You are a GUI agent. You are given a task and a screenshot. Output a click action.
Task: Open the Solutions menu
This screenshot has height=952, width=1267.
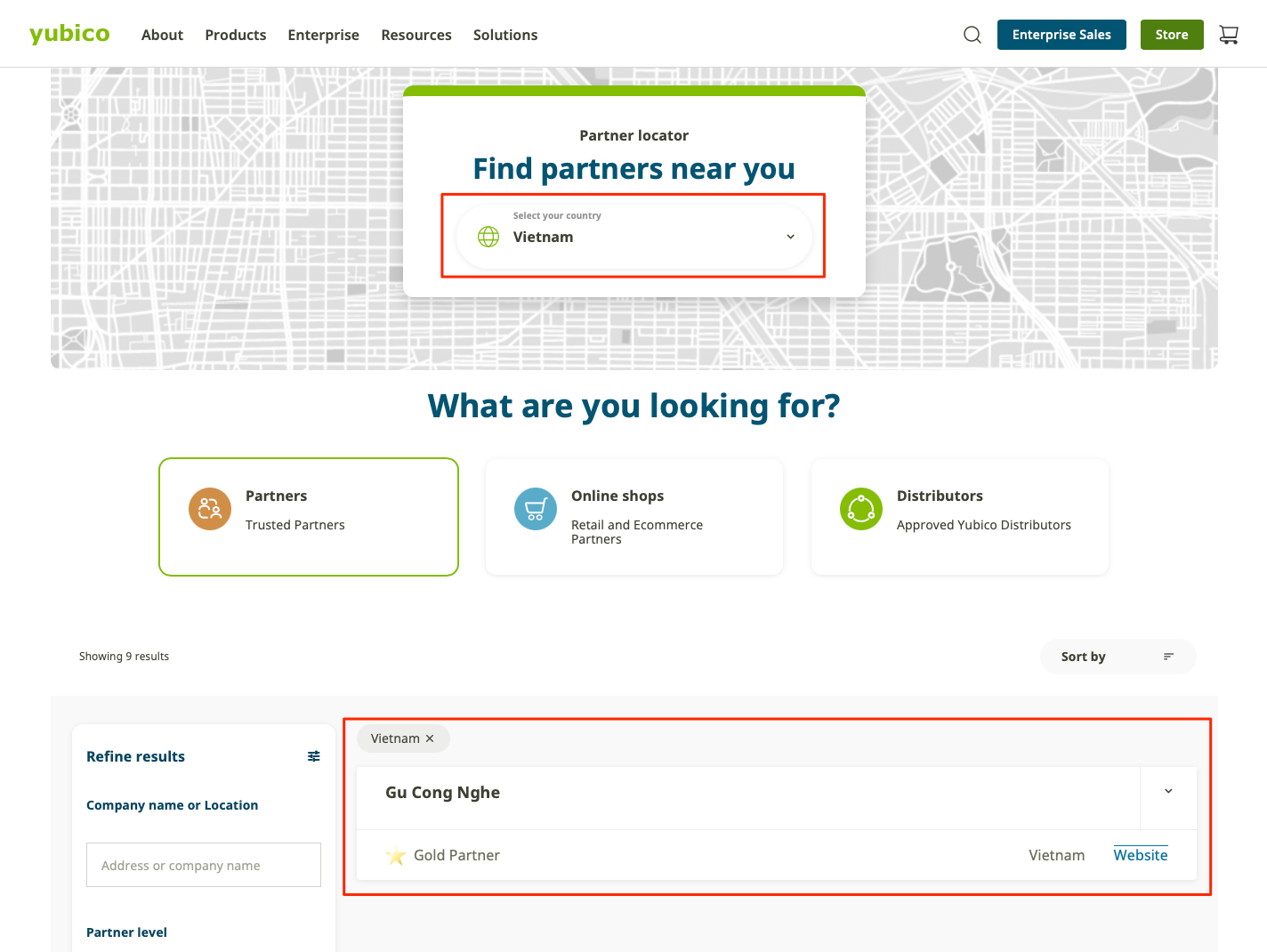pos(505,35)
